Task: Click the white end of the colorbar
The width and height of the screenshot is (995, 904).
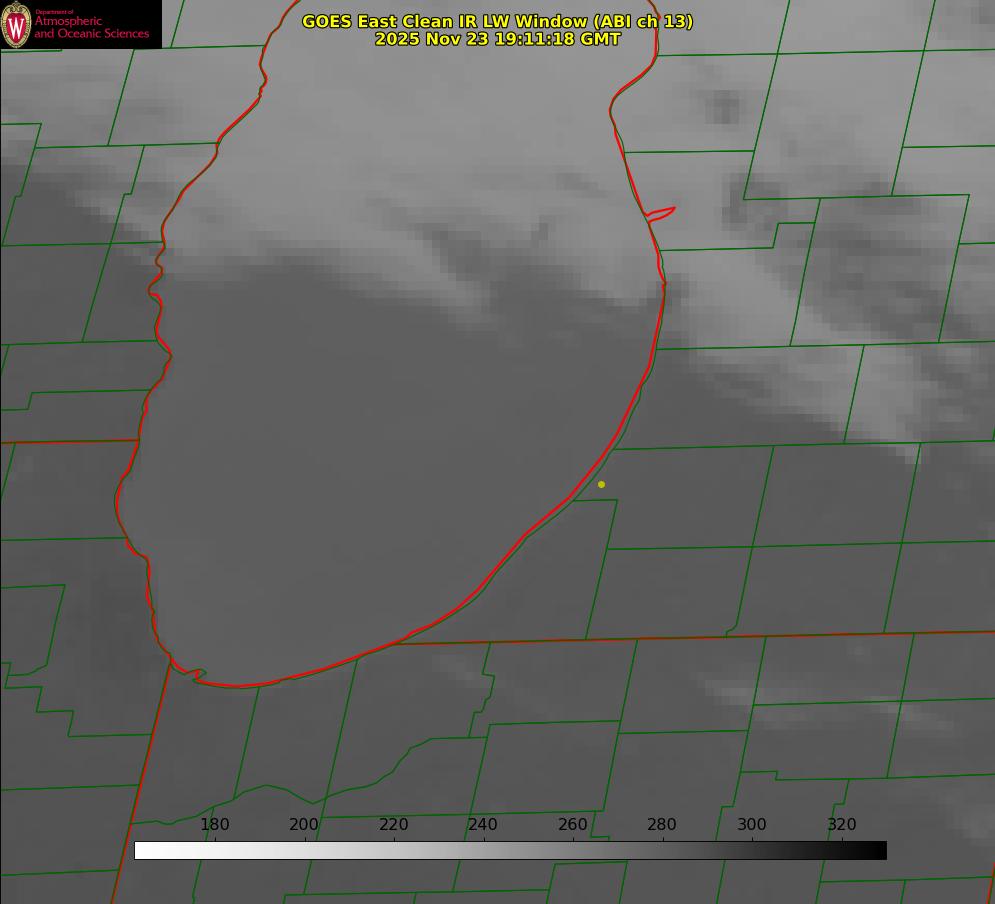Action: click(x=142, y=850)
